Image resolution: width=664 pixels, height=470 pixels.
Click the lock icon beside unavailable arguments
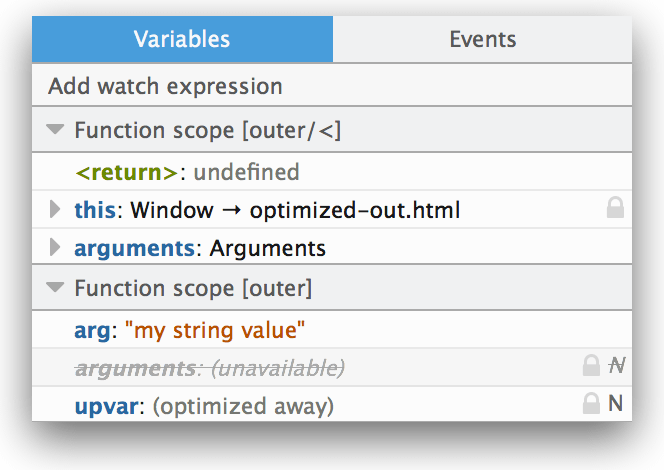[591, 367]
